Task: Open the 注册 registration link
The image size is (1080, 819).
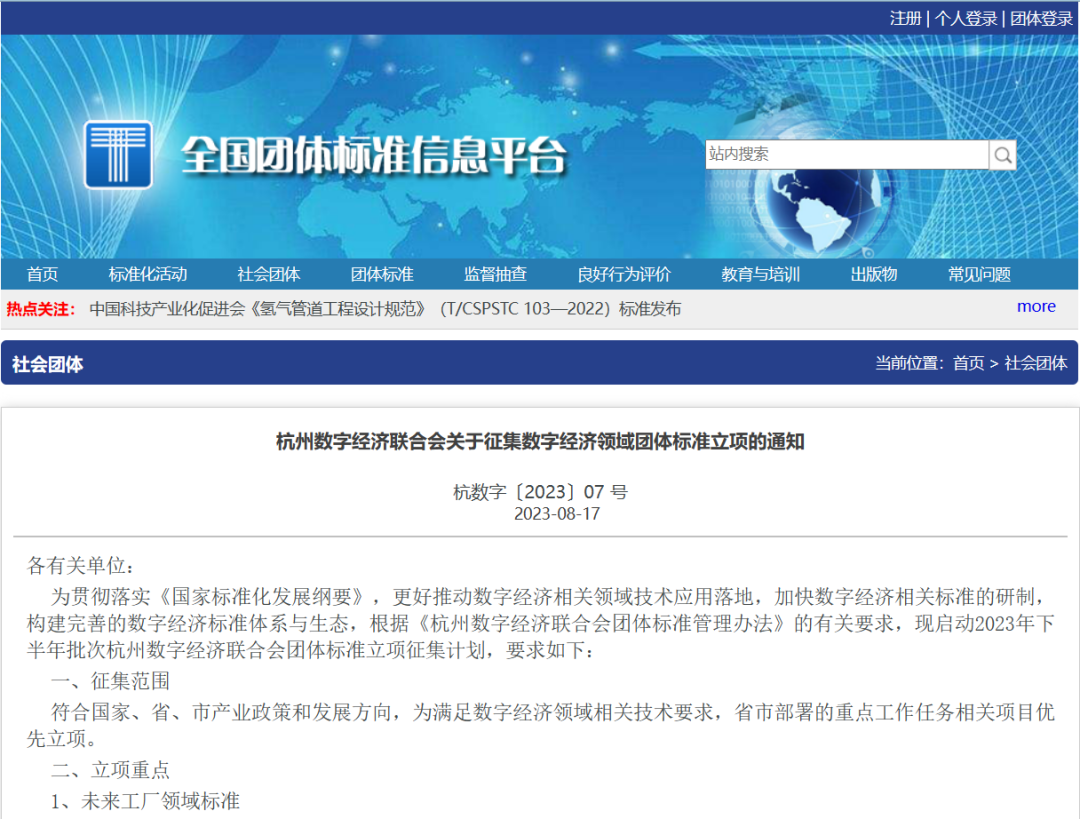Action: point(905,18)
